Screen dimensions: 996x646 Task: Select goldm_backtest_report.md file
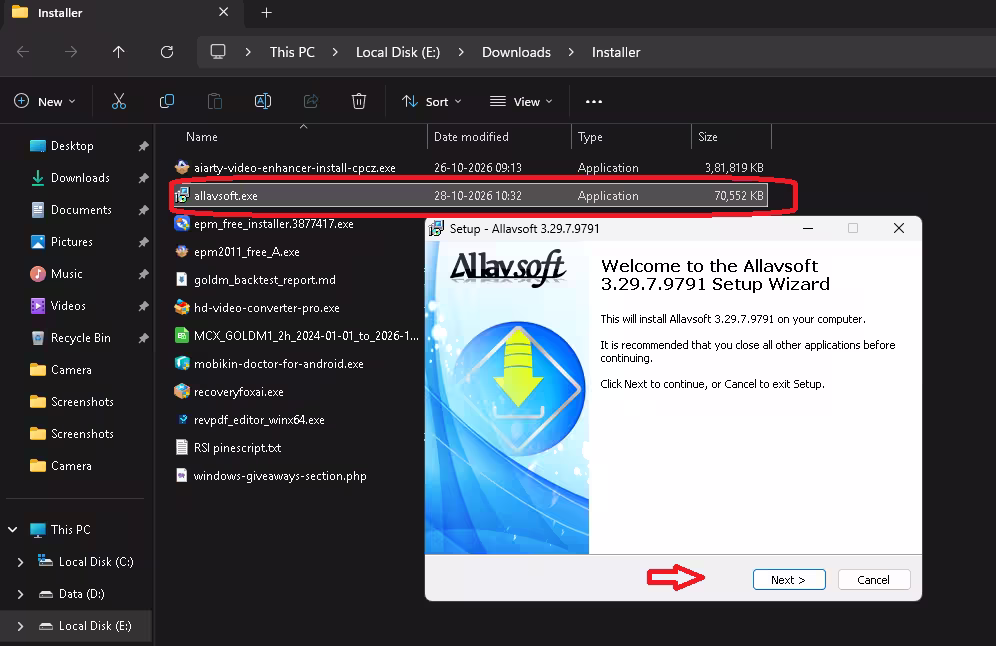[x=265, y=279]
